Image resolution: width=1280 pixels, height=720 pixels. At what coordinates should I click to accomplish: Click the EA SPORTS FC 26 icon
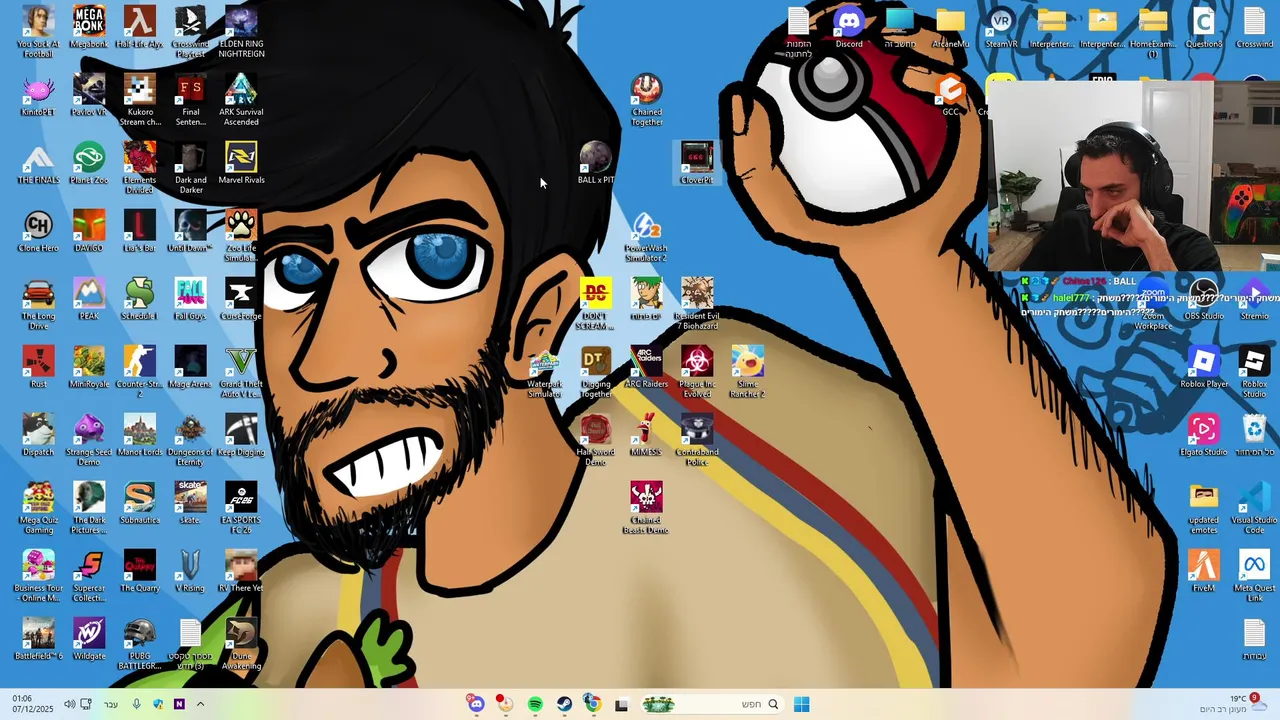click(x=241, y=508)
